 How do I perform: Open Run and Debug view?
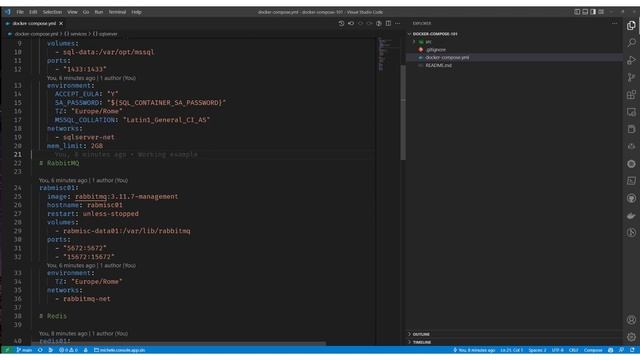631,60
